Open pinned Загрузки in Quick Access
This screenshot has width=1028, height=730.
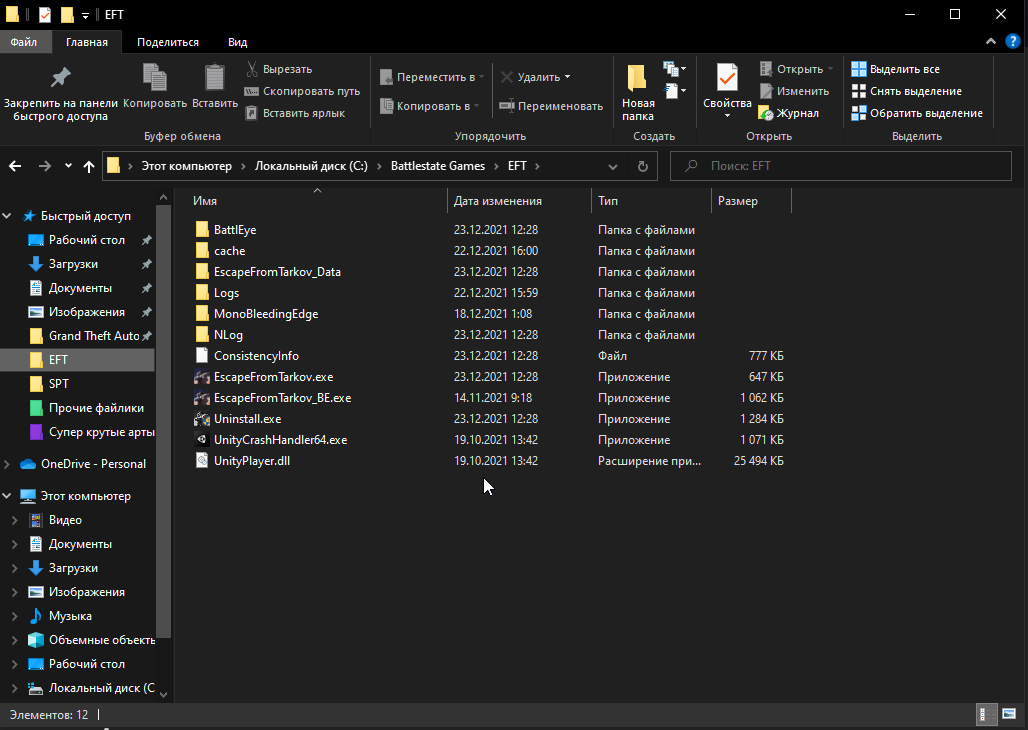click(x=73, y=264)
